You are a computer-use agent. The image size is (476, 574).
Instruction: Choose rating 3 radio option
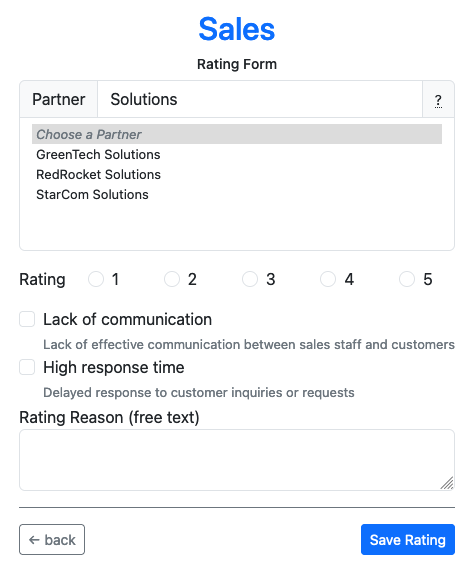pyautogui.click(x=250, y=279)
